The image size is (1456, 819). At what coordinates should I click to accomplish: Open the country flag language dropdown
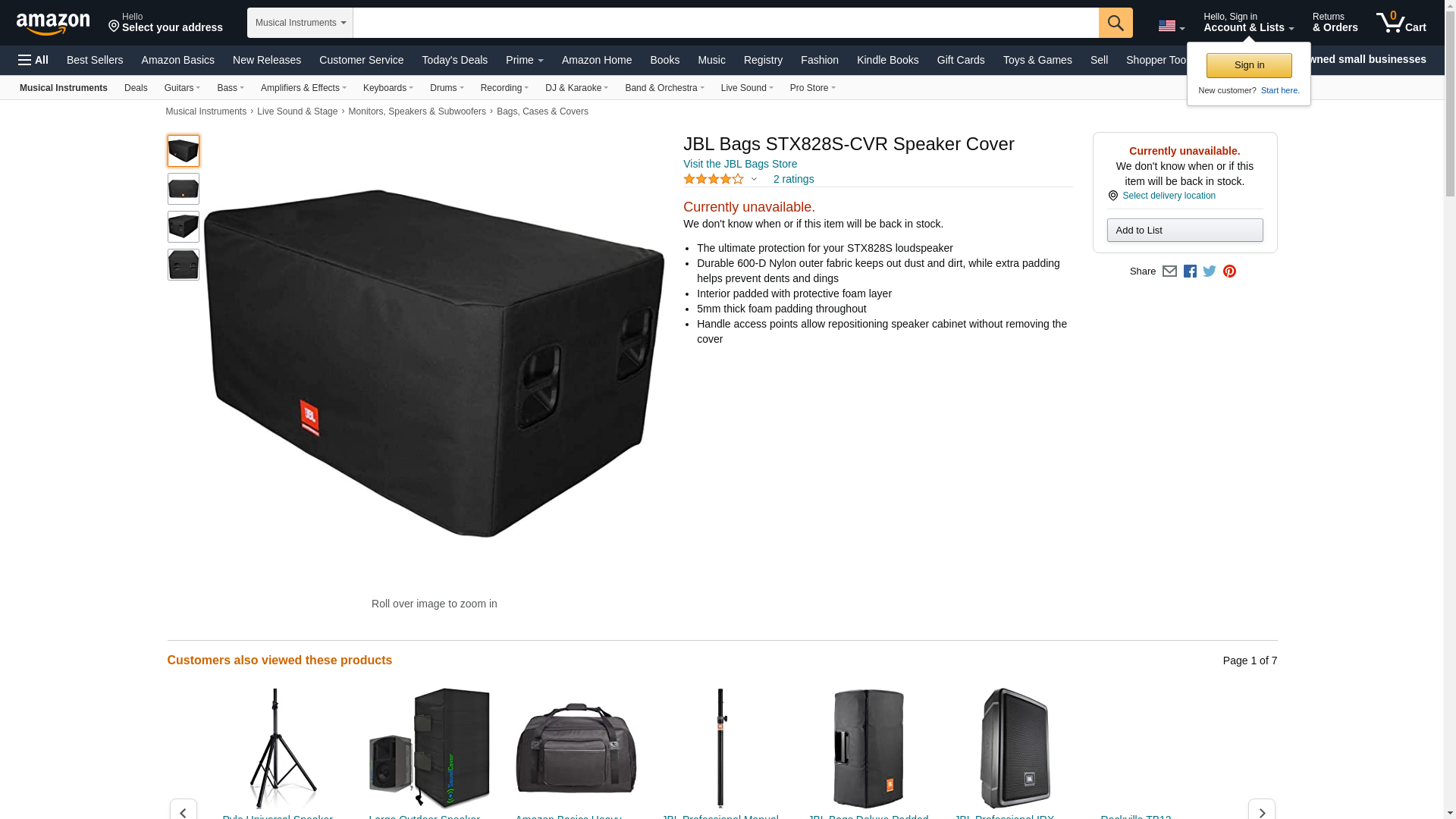[1171, 26]
